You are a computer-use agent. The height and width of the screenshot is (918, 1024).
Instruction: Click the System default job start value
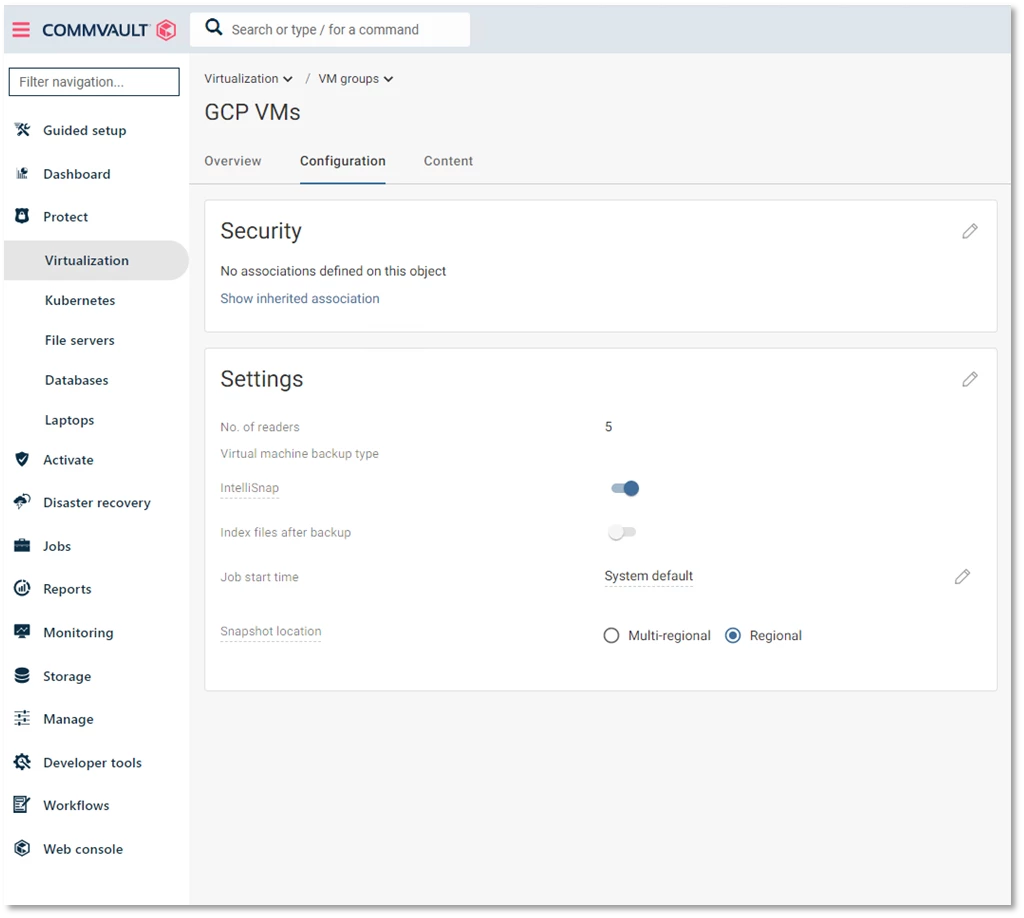click(x=648, y=576)
